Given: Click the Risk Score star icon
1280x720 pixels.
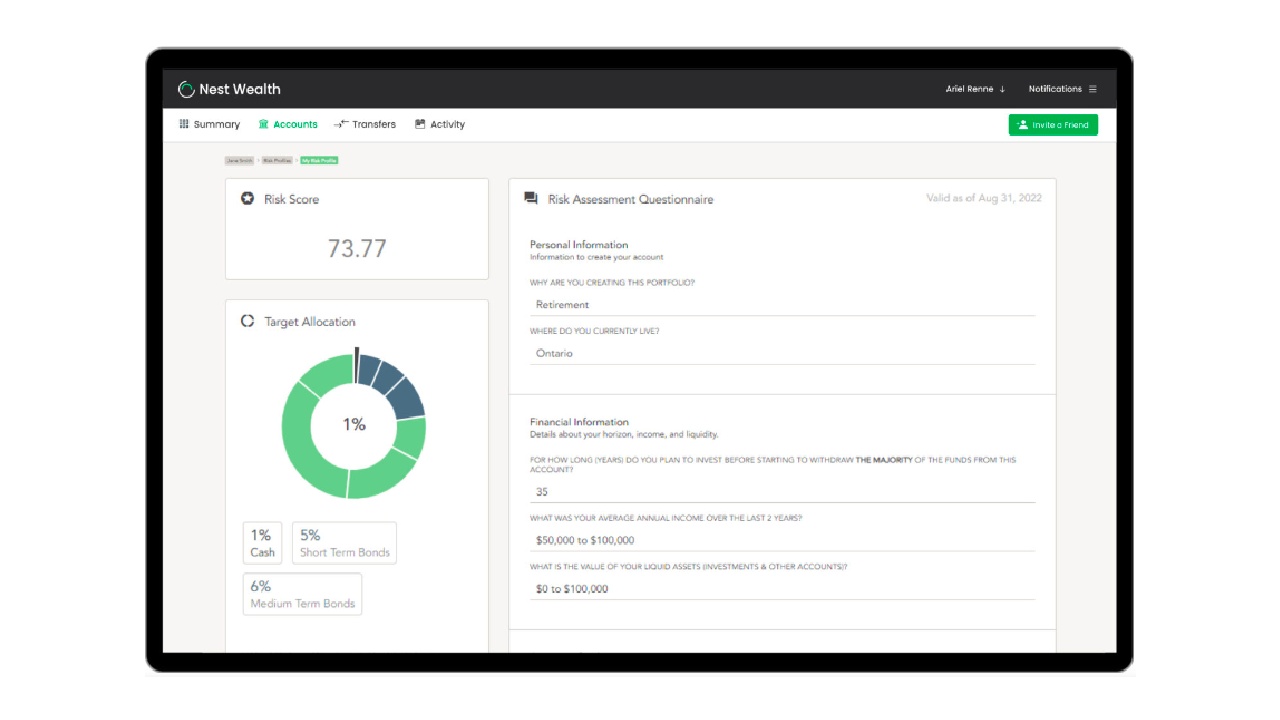Looking at the screenshot, I should point(248,199).
